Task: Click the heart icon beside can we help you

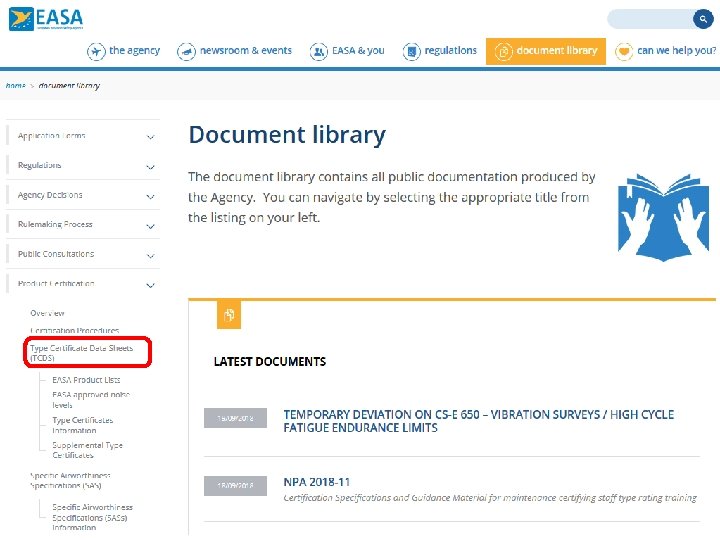Action: [624, 51]
